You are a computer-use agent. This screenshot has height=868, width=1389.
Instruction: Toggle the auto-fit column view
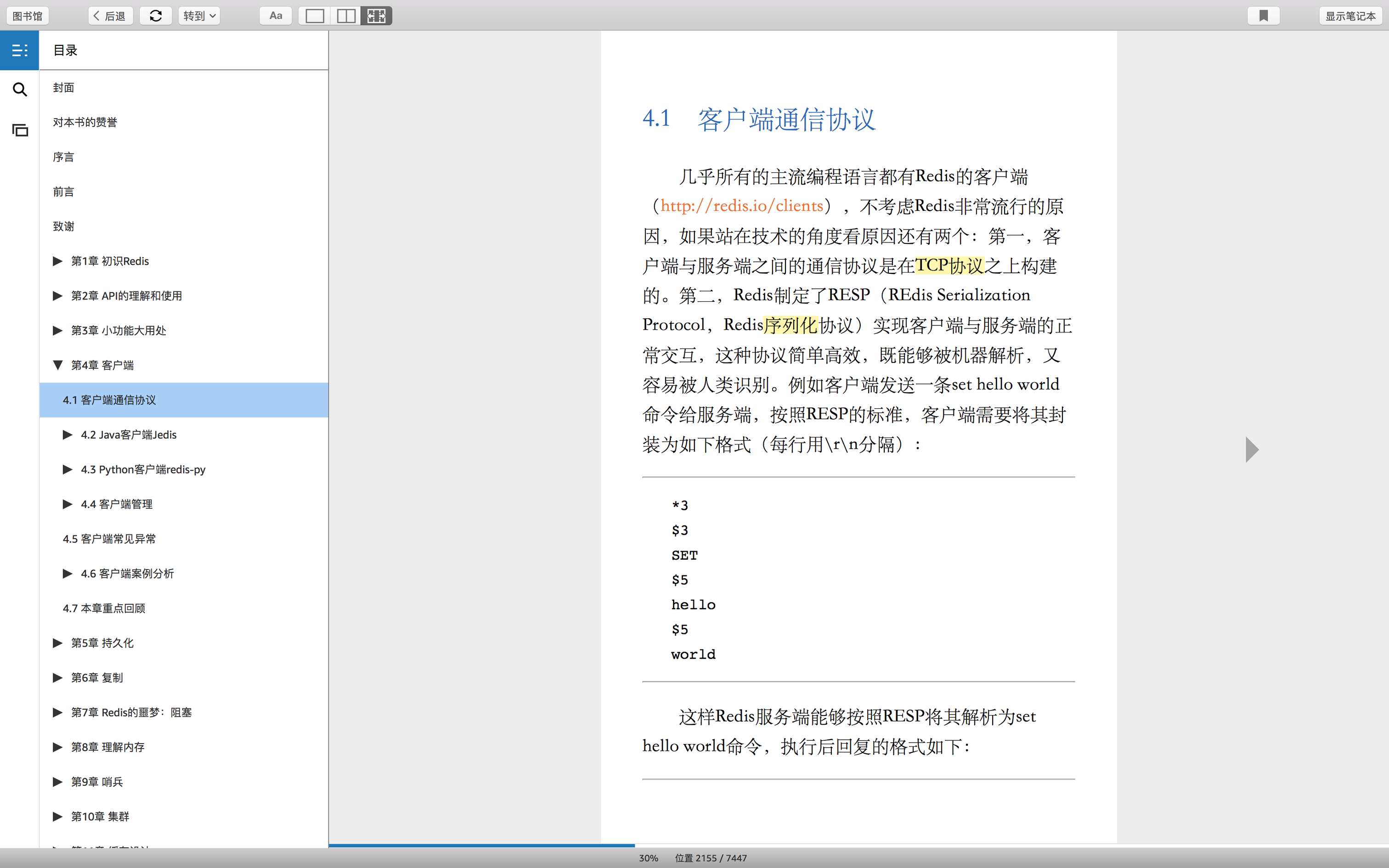[377, 16]
